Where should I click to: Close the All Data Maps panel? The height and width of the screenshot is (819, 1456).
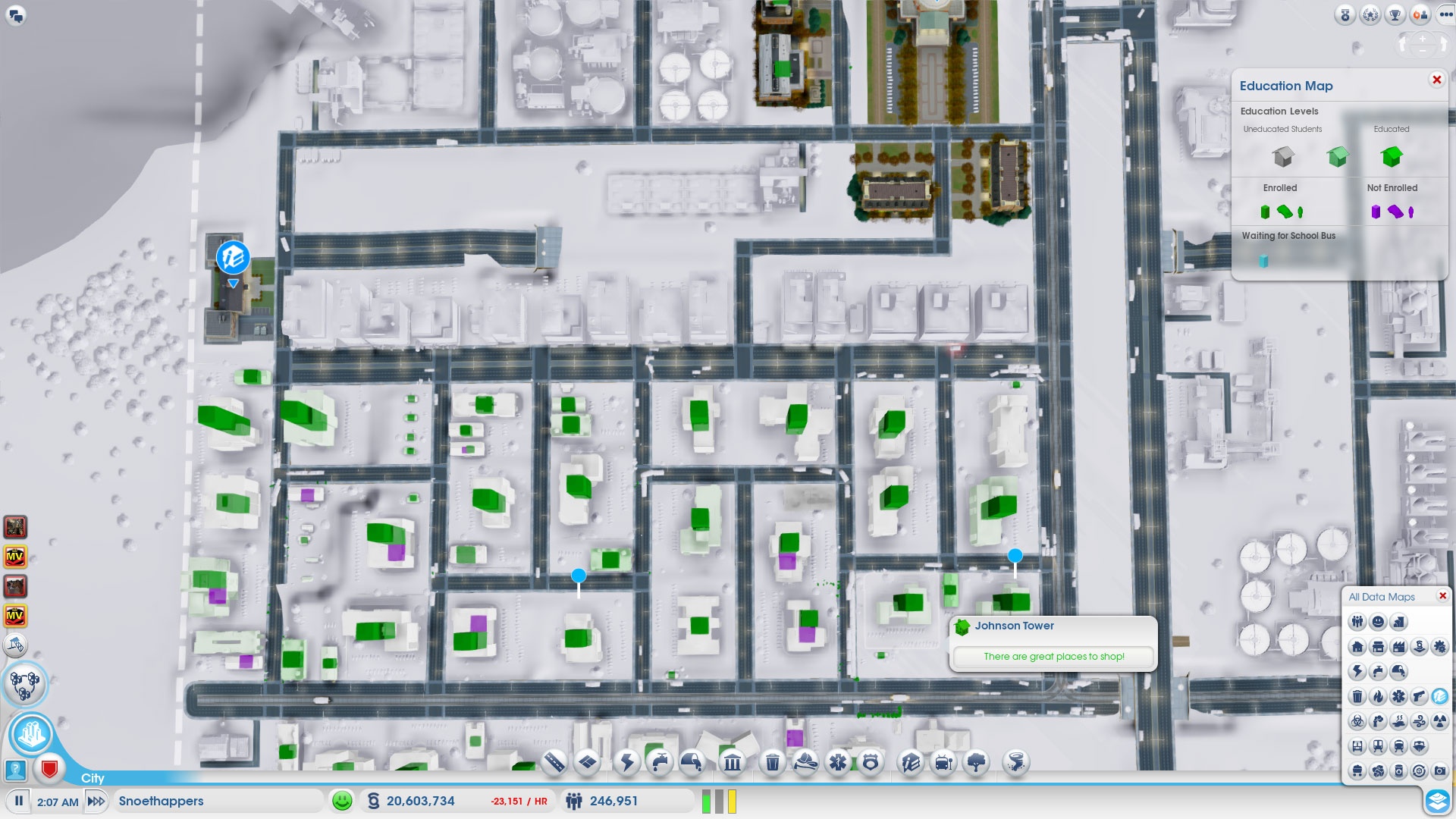pyautogui.click(x=1442, y=596)
